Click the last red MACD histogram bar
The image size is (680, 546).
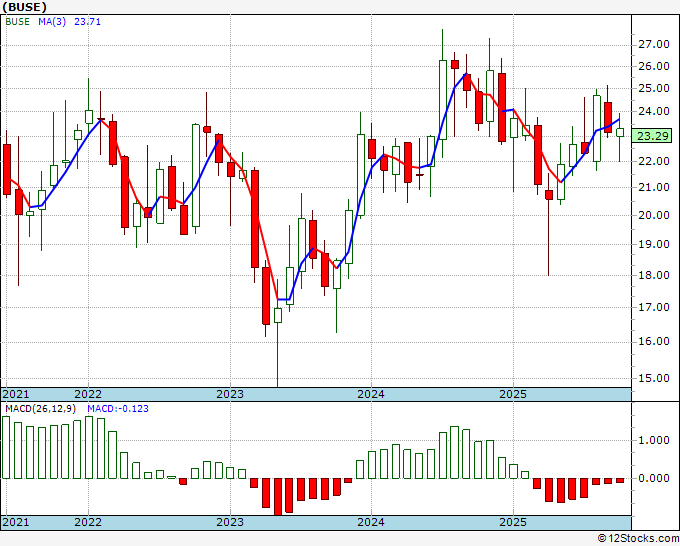620,481
